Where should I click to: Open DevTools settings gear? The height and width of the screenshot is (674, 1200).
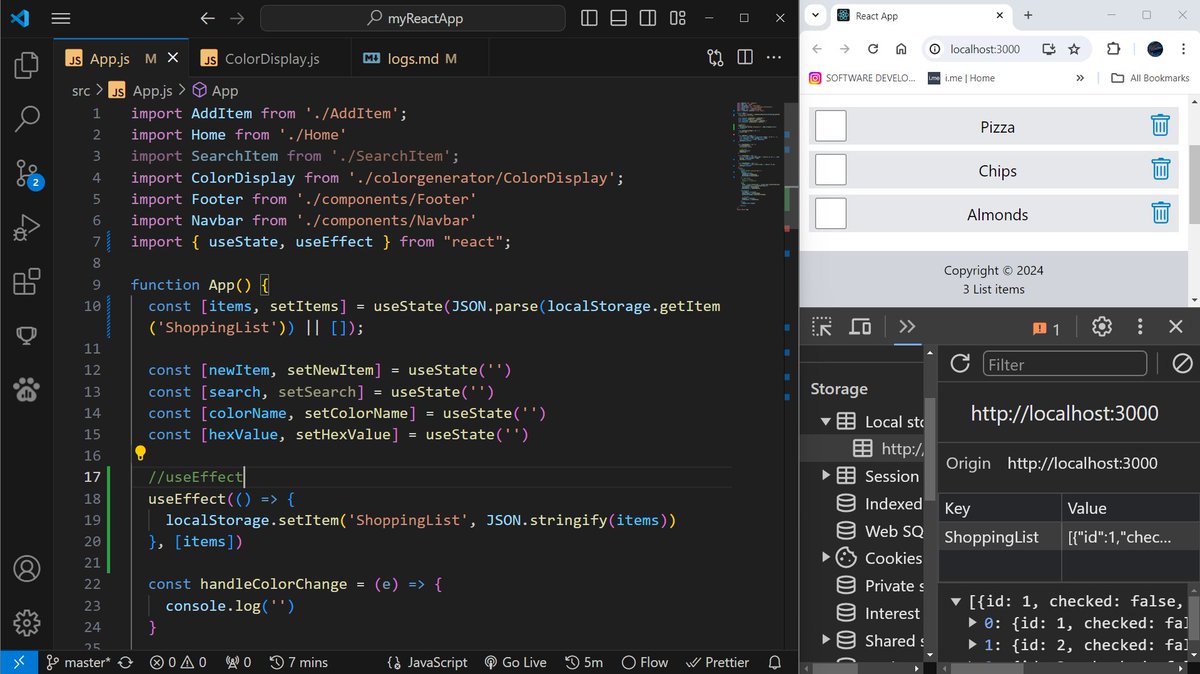click(1102, 327)
